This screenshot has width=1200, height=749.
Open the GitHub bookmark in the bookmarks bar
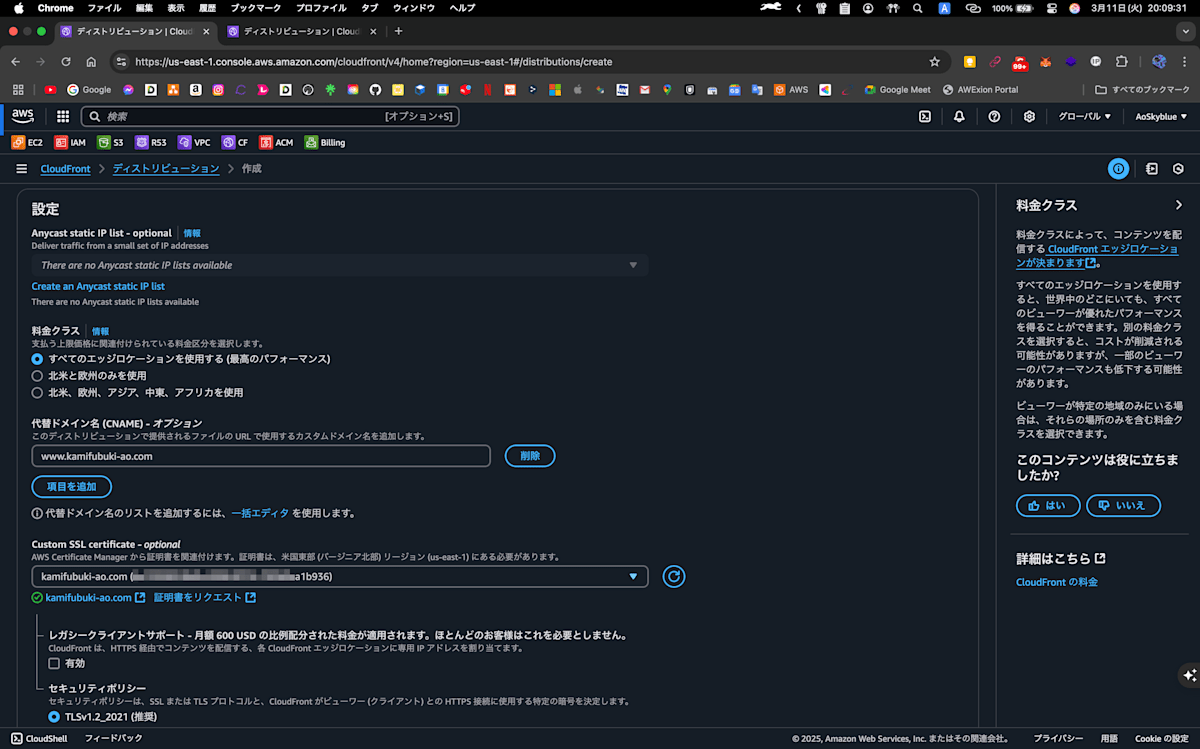(x=375, y=89)
